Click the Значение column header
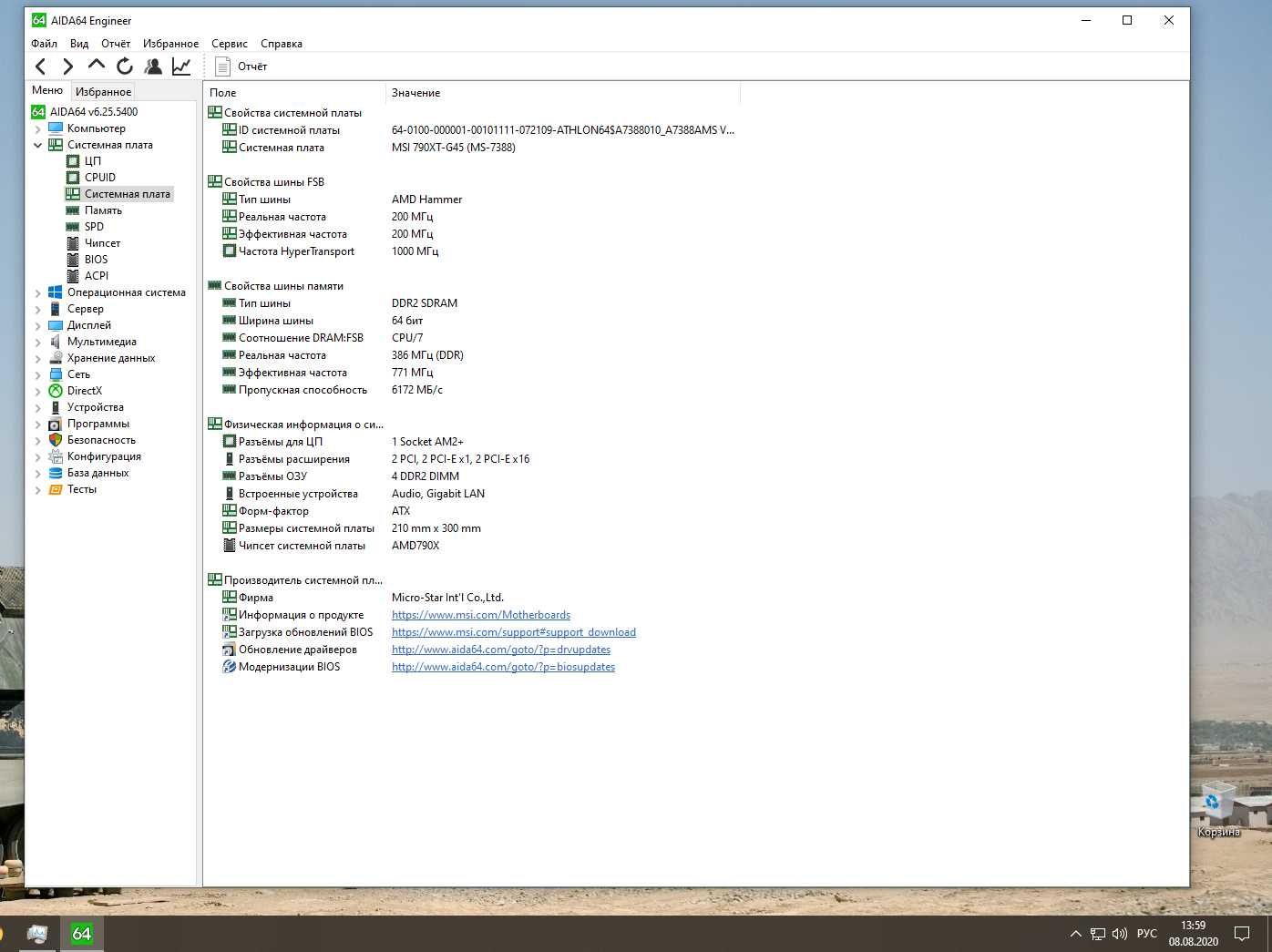Image resolution: width=1272 pixels, height=952 pixels. [563, 92]
